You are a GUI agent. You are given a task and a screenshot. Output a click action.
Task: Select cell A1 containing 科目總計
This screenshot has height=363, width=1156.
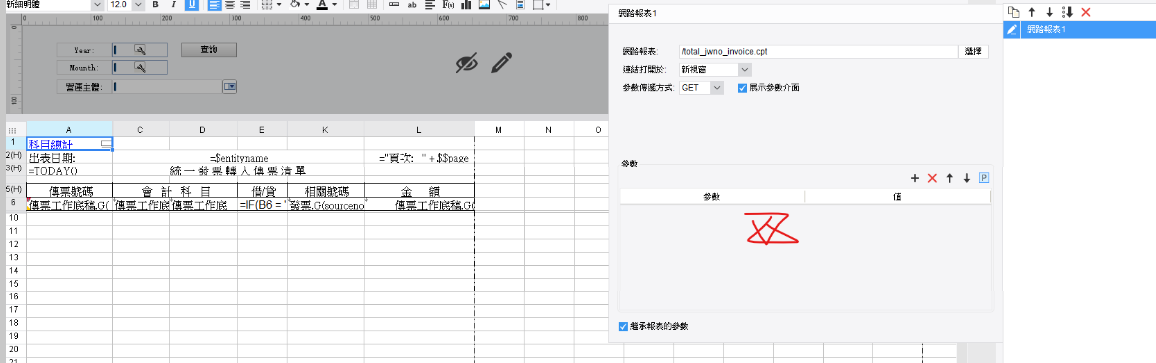pyautogui.click(x=69, y=143)
